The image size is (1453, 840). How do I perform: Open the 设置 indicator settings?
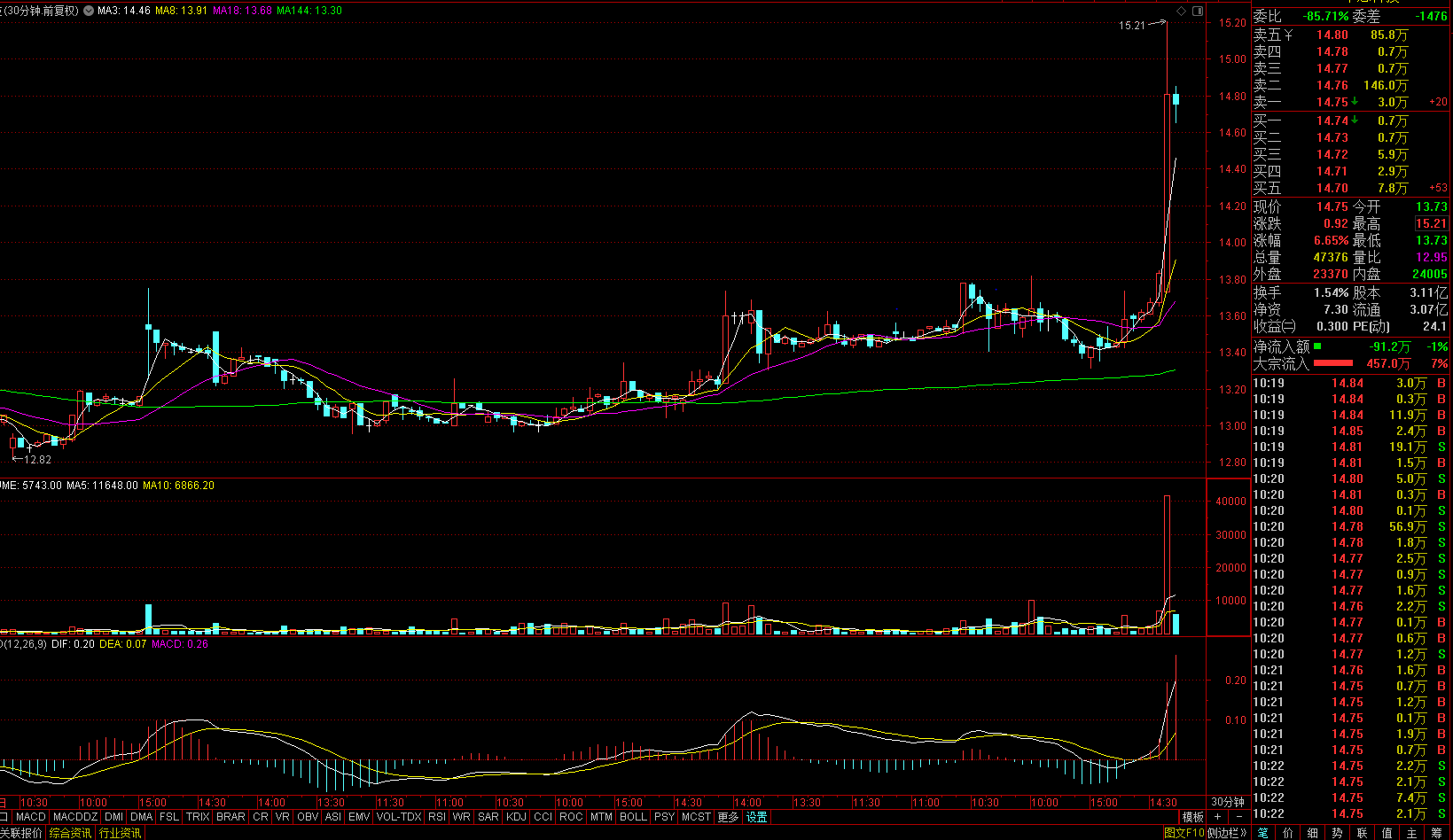[x=756, y=817]
